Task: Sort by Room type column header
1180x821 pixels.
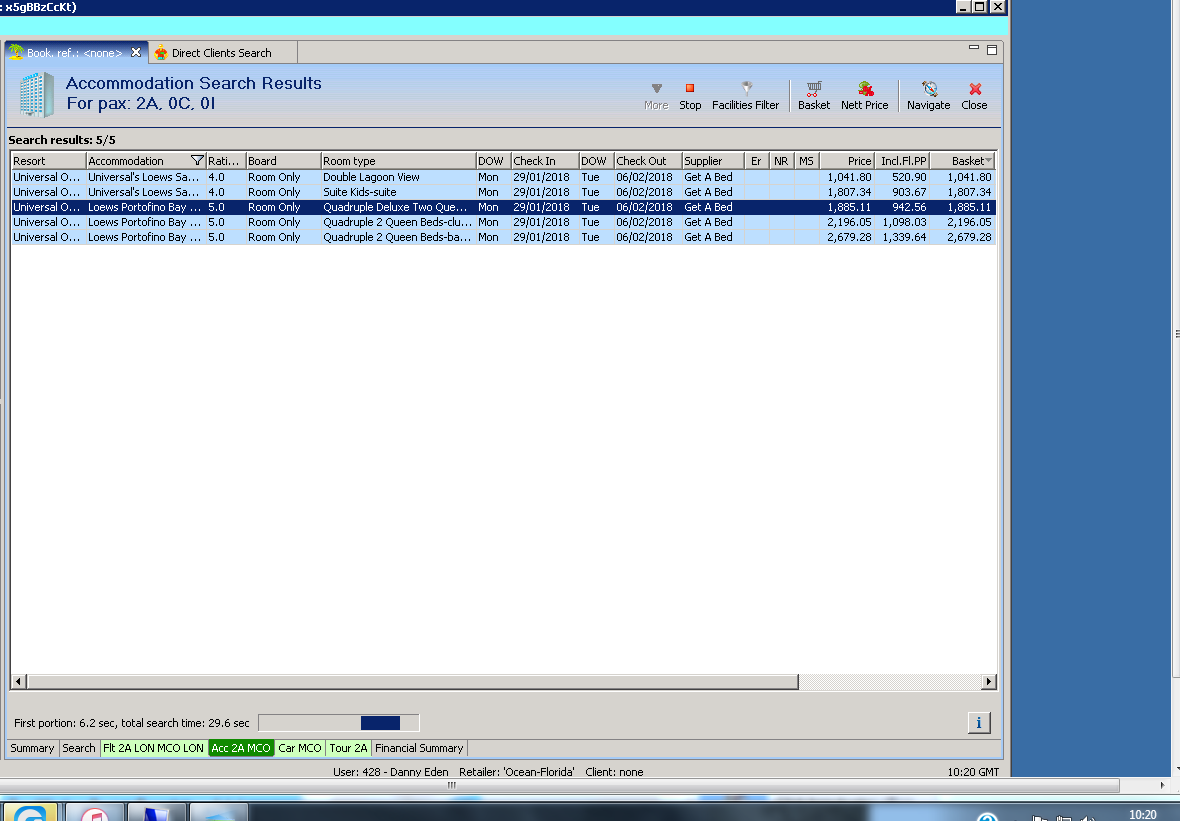Action: click(398, 160)
